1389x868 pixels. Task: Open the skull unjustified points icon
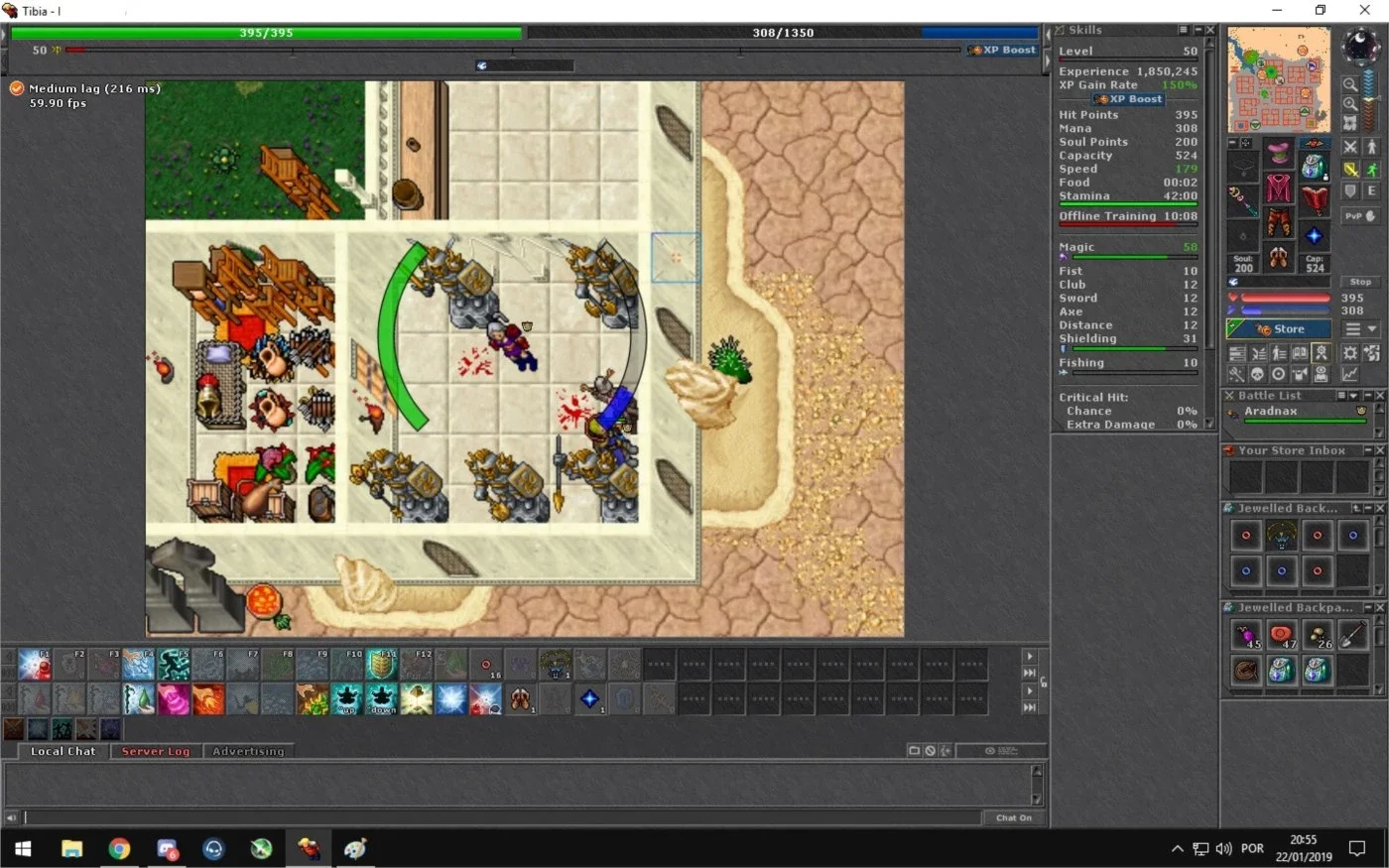[x=1257, y=375]
